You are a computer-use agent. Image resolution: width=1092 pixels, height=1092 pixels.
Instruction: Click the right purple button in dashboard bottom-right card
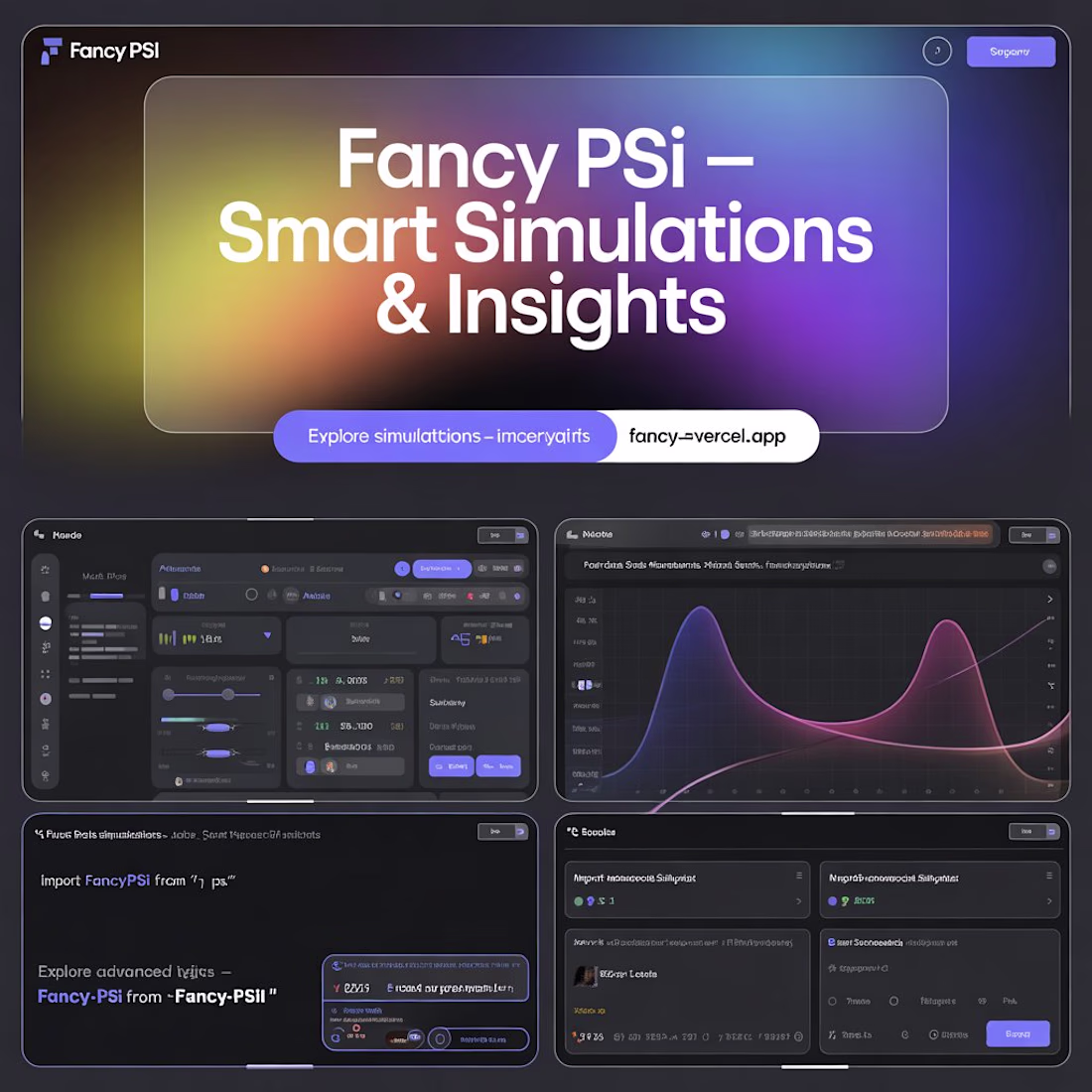(x=498, y=766)
